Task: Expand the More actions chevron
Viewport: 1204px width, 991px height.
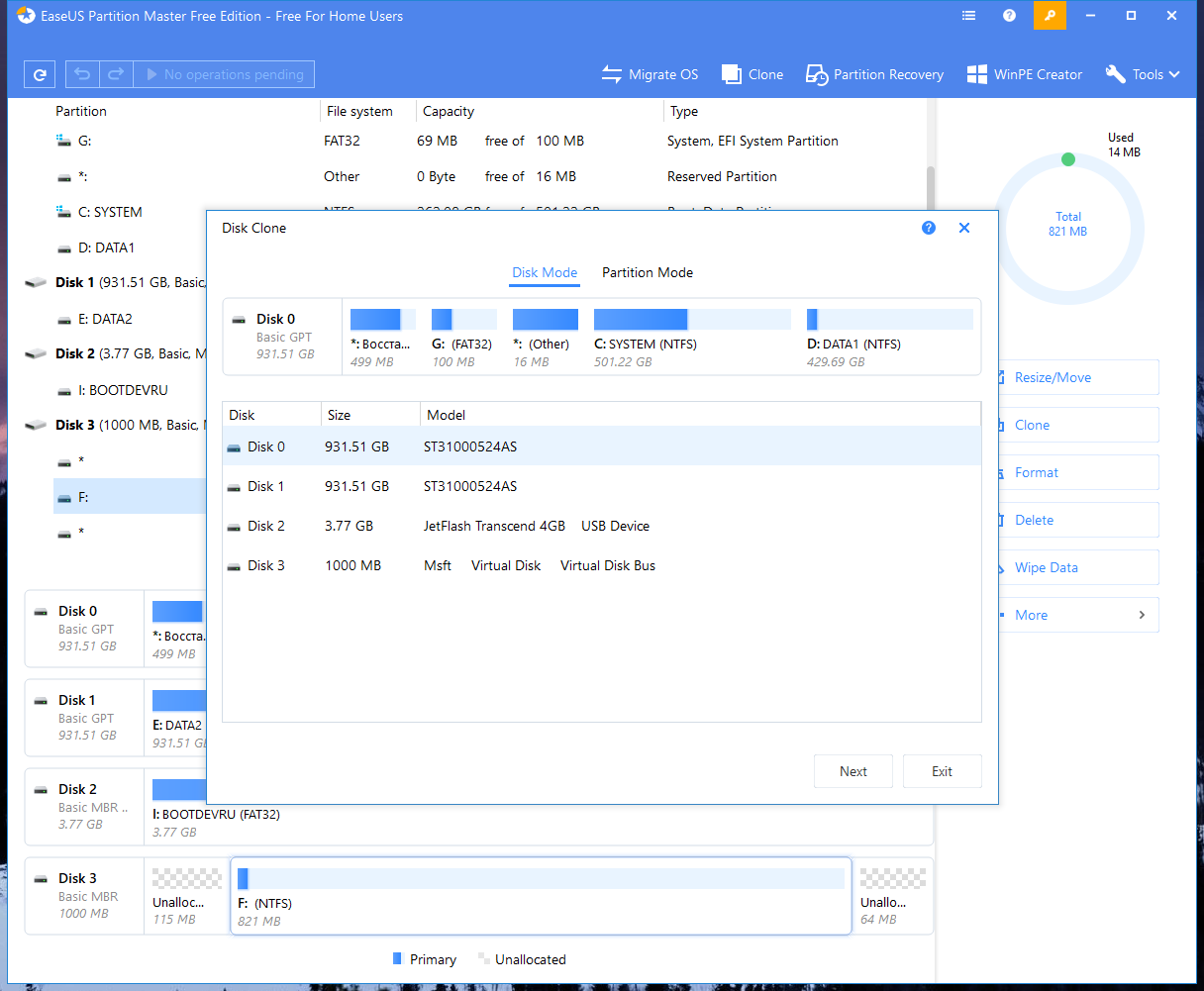Action: pos(1142,615)
